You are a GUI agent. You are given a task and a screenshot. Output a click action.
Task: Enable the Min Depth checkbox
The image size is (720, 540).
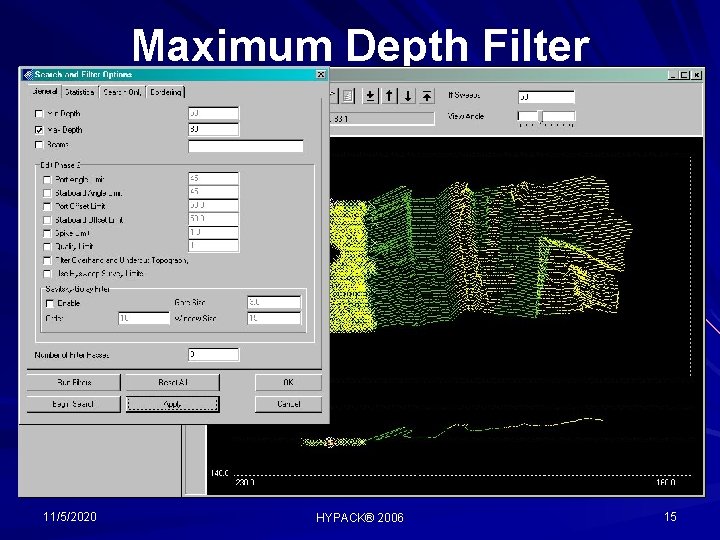pos(39,113)
